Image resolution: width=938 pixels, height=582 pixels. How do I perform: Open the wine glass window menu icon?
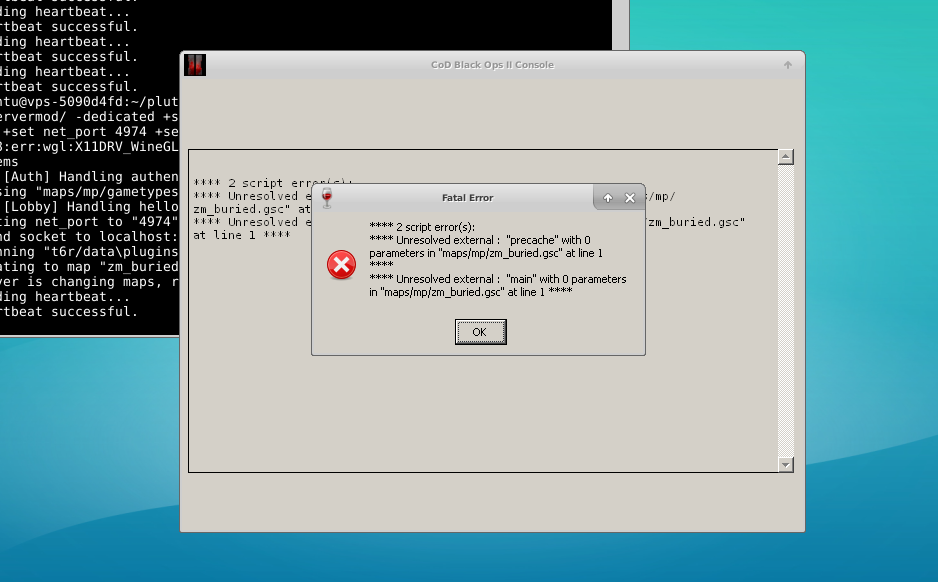pos(326,198)
